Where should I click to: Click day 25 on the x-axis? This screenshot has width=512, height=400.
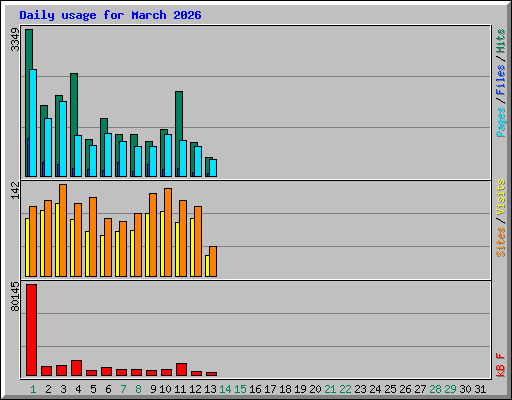click(x=390, y=389)
